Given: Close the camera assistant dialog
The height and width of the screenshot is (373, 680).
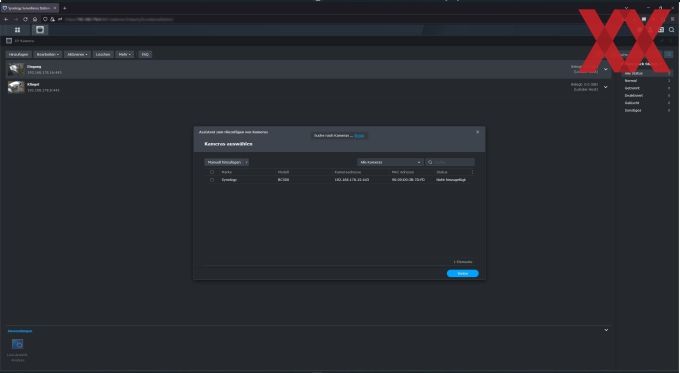Looking at the screenshot, I should click(x=477, y=132).
